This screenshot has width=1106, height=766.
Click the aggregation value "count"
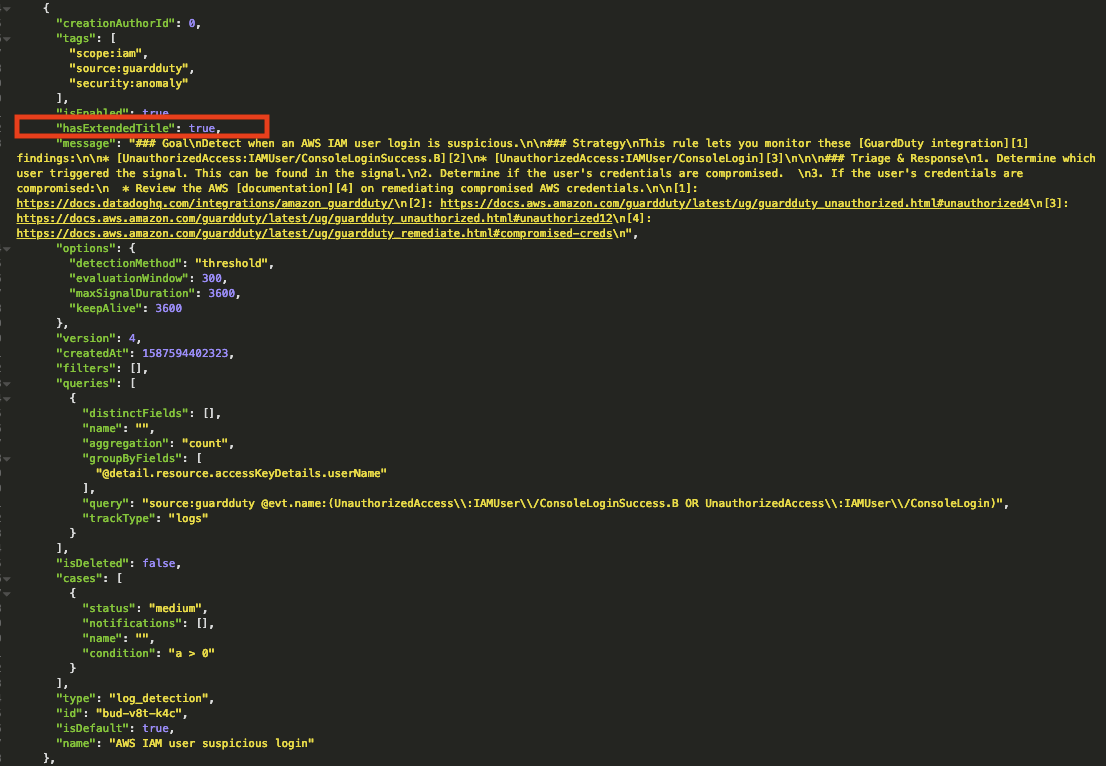point(205,444)
